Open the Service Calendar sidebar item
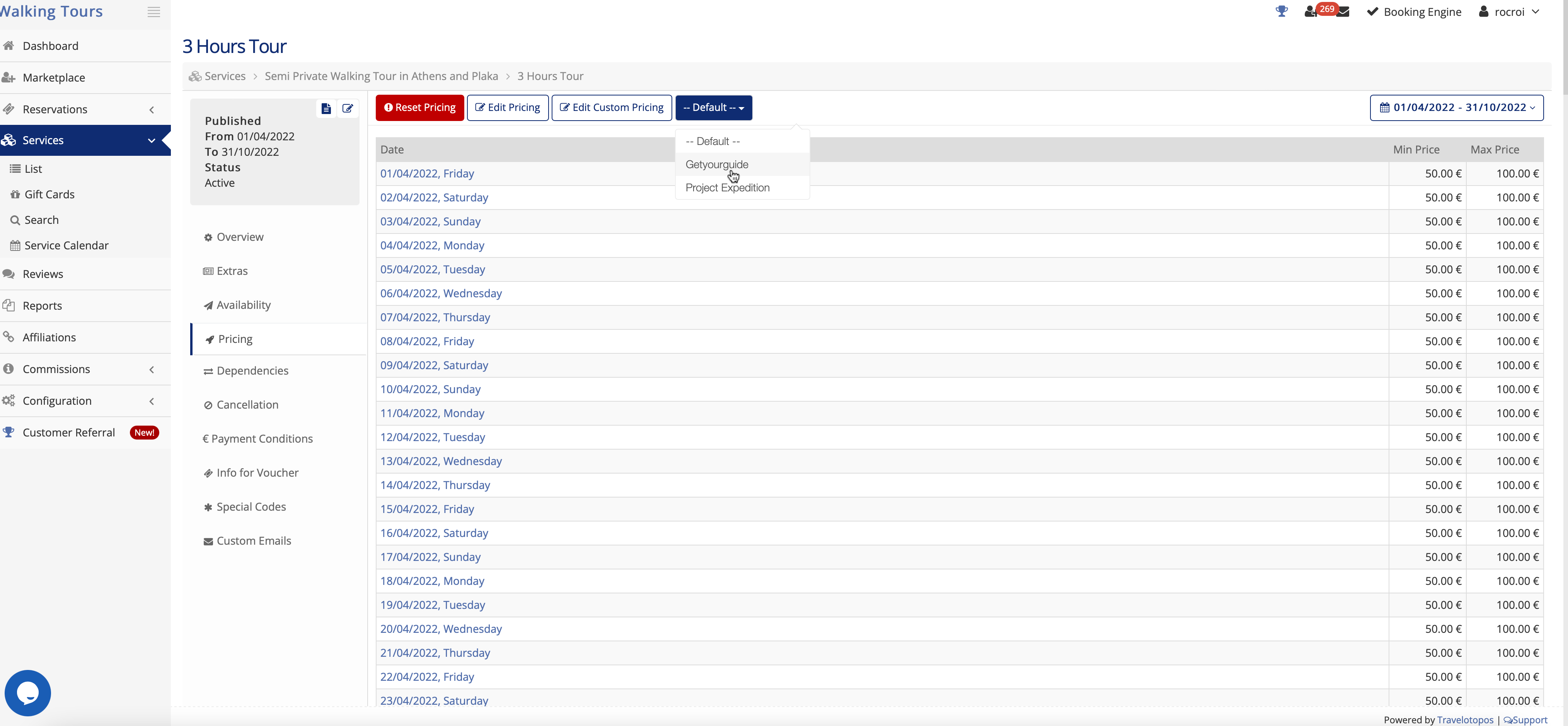This screenshot has width=1568, height=726. [x=66, y=245]
